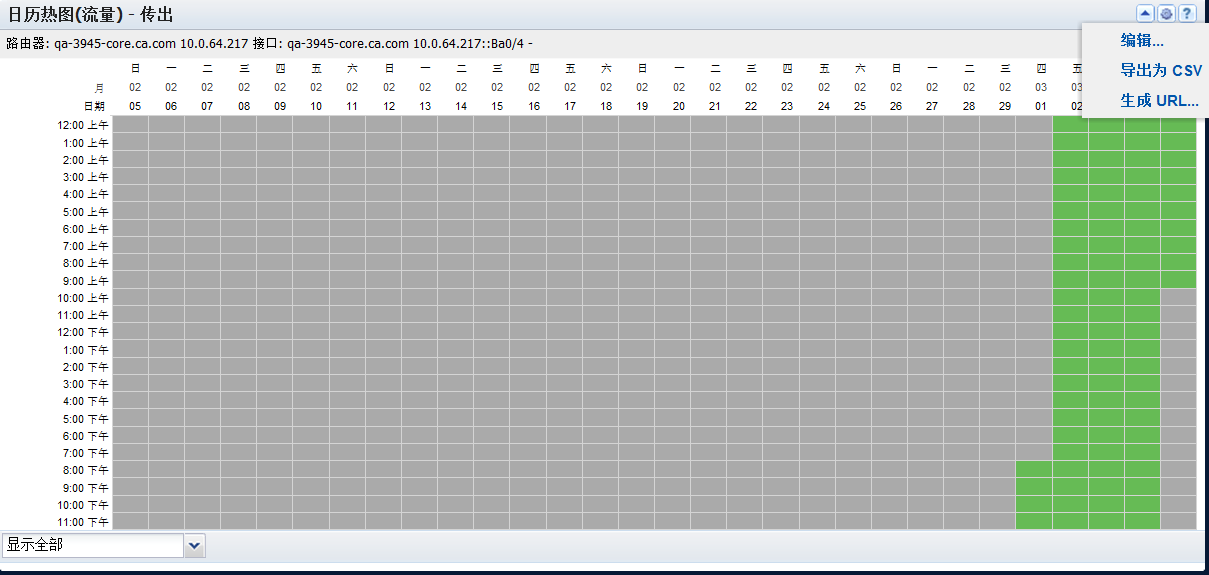Choose 导出为 CSV from the menu
1209x575 pixels.
[x=1161, y=71]
